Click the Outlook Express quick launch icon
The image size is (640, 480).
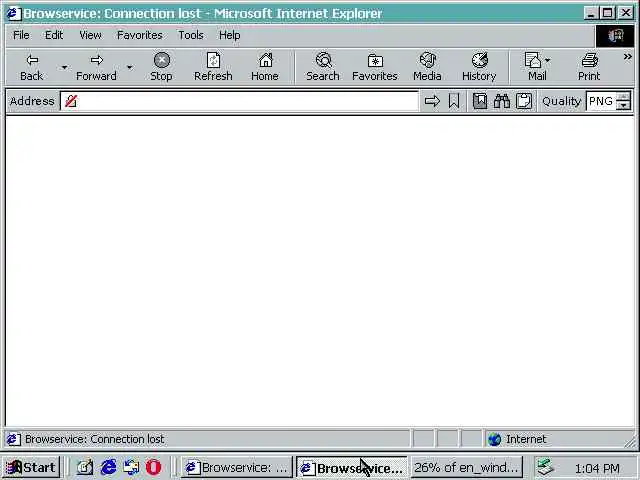131,467
